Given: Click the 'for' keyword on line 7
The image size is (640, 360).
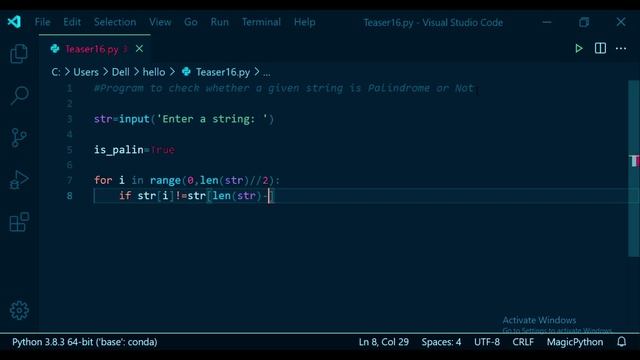Looking at the screenshot, I should pos(103,180).
